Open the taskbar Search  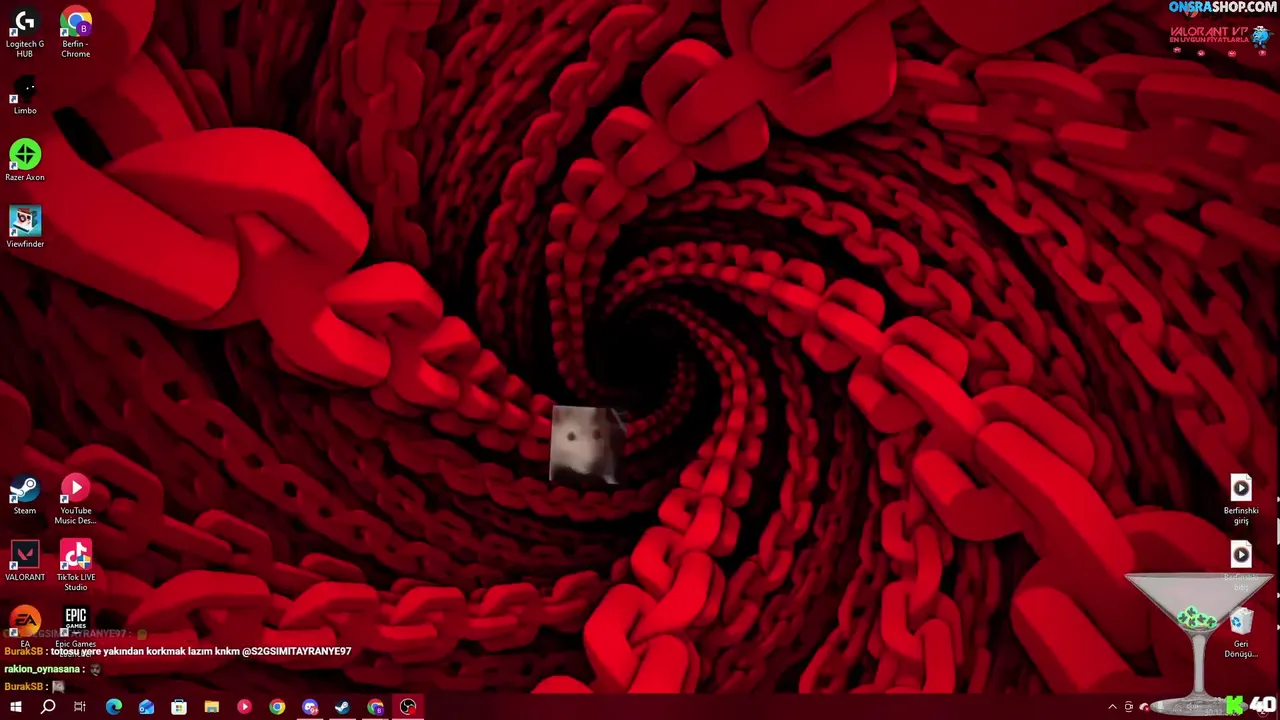pos(48,707)
